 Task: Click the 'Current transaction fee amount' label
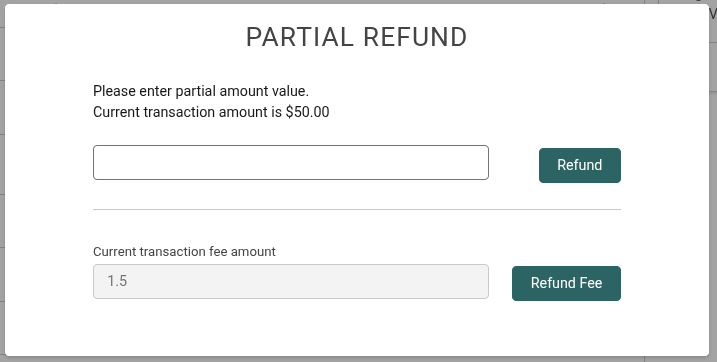click(x=184, y=251)
